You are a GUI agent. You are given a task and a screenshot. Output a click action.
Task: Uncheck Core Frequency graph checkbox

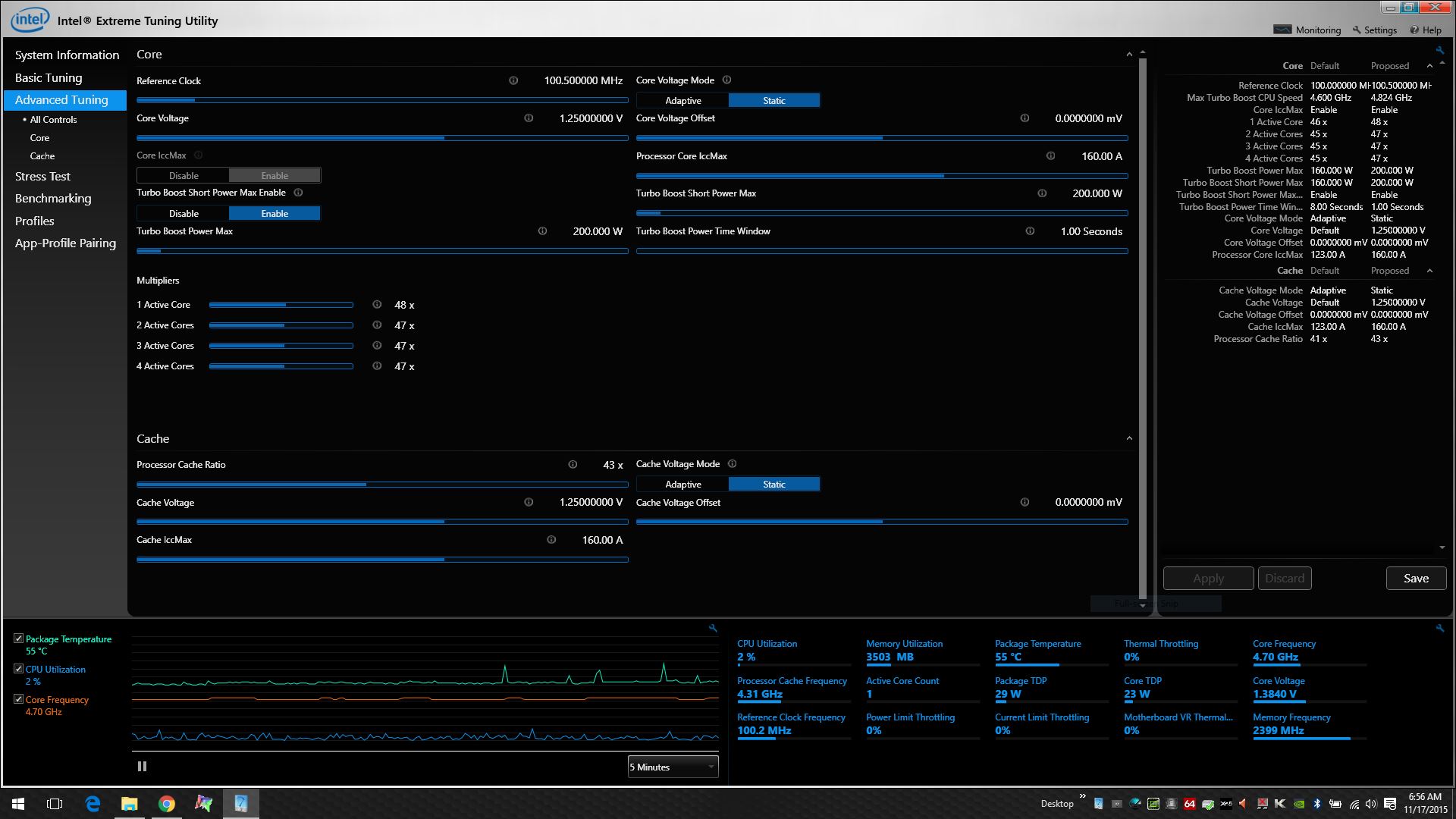[x=18, y=699]
